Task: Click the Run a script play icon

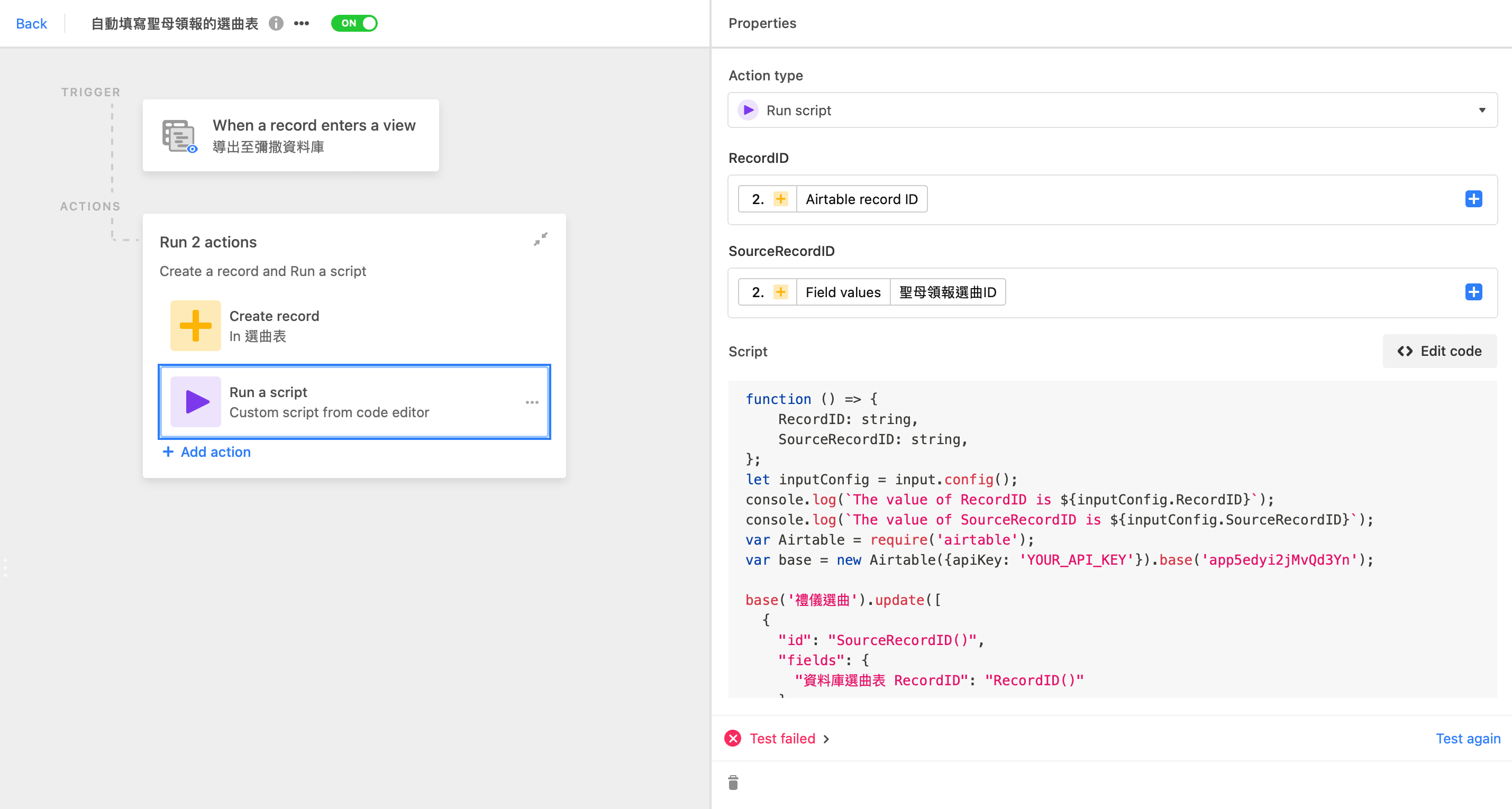Action: coord(195,402)
